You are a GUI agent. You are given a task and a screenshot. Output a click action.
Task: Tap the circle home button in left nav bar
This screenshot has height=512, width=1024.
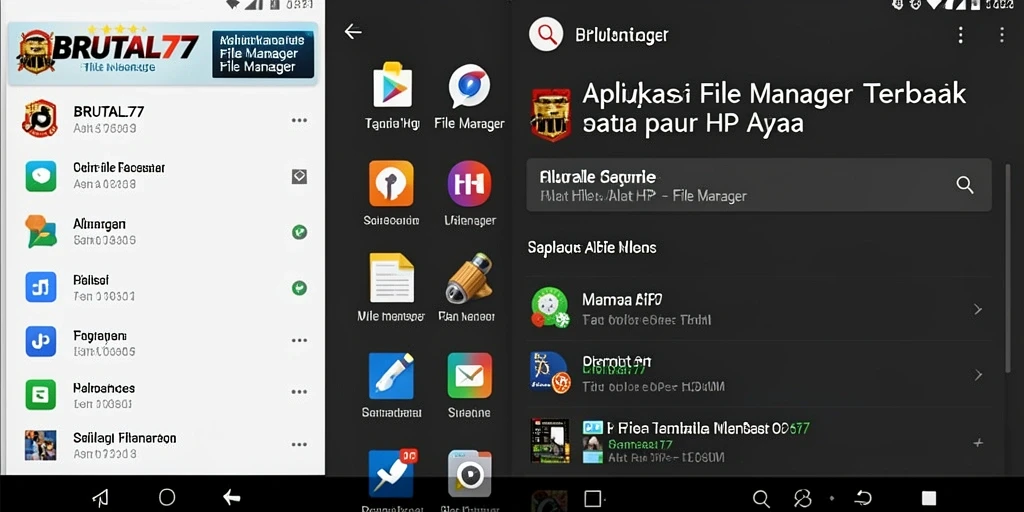pyautogui.click(x=167, y=498)
